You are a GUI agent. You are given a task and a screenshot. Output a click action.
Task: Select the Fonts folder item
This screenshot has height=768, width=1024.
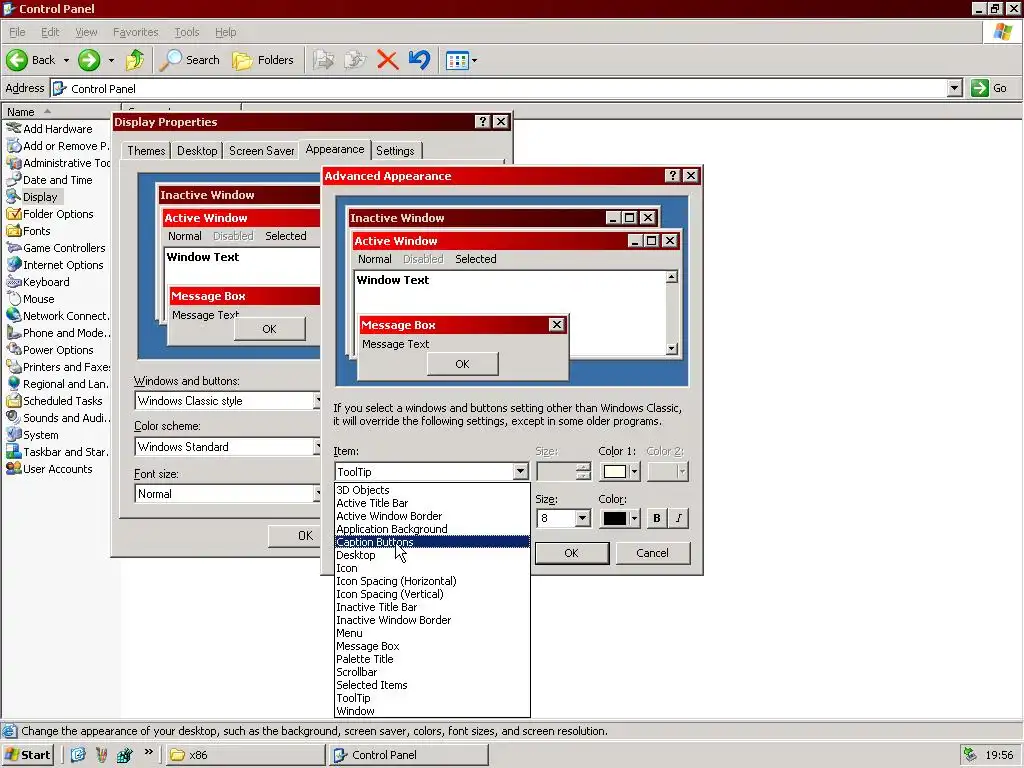29,231
